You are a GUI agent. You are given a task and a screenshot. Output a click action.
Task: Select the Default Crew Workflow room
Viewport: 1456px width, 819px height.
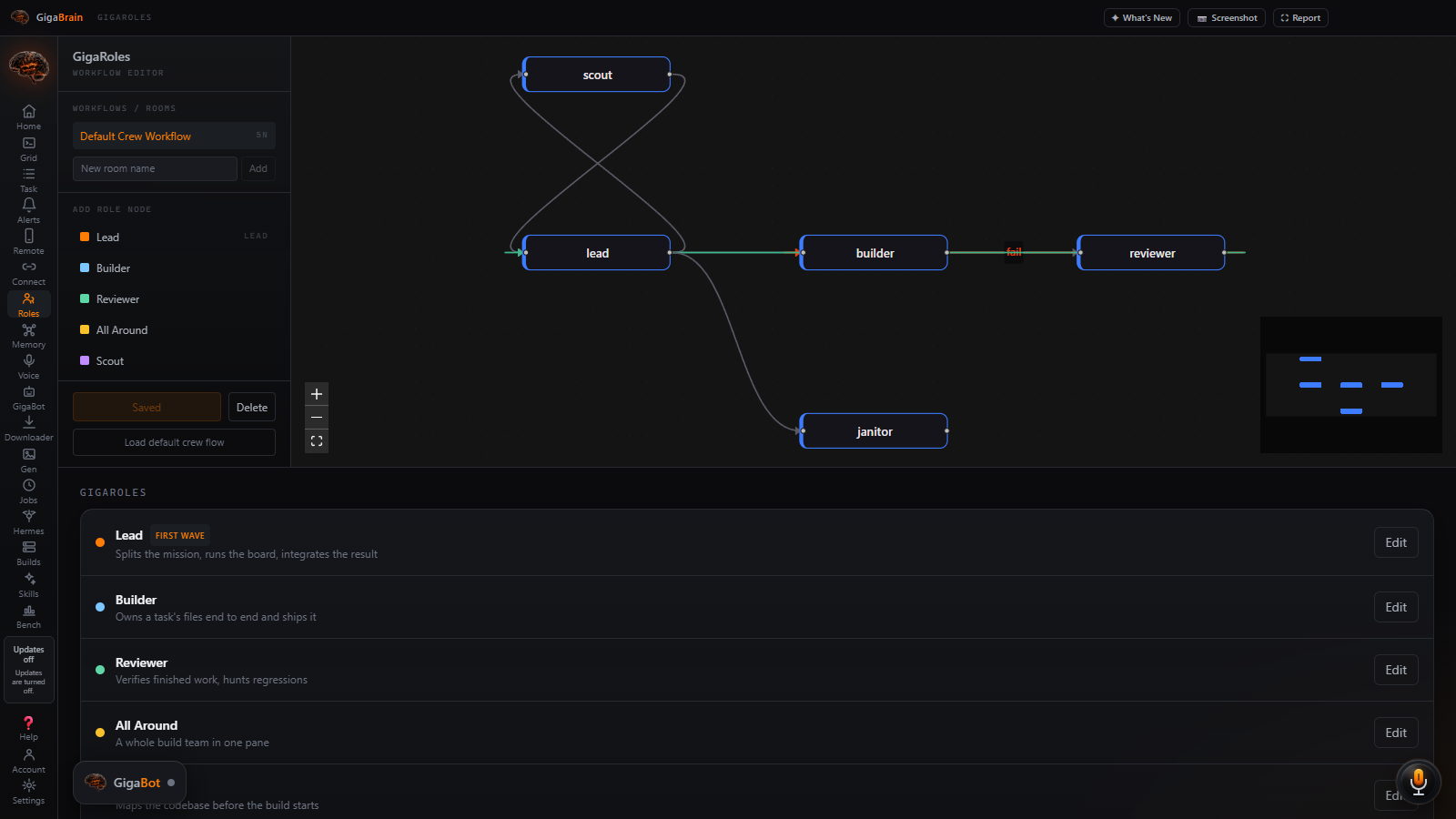point(174,136)
